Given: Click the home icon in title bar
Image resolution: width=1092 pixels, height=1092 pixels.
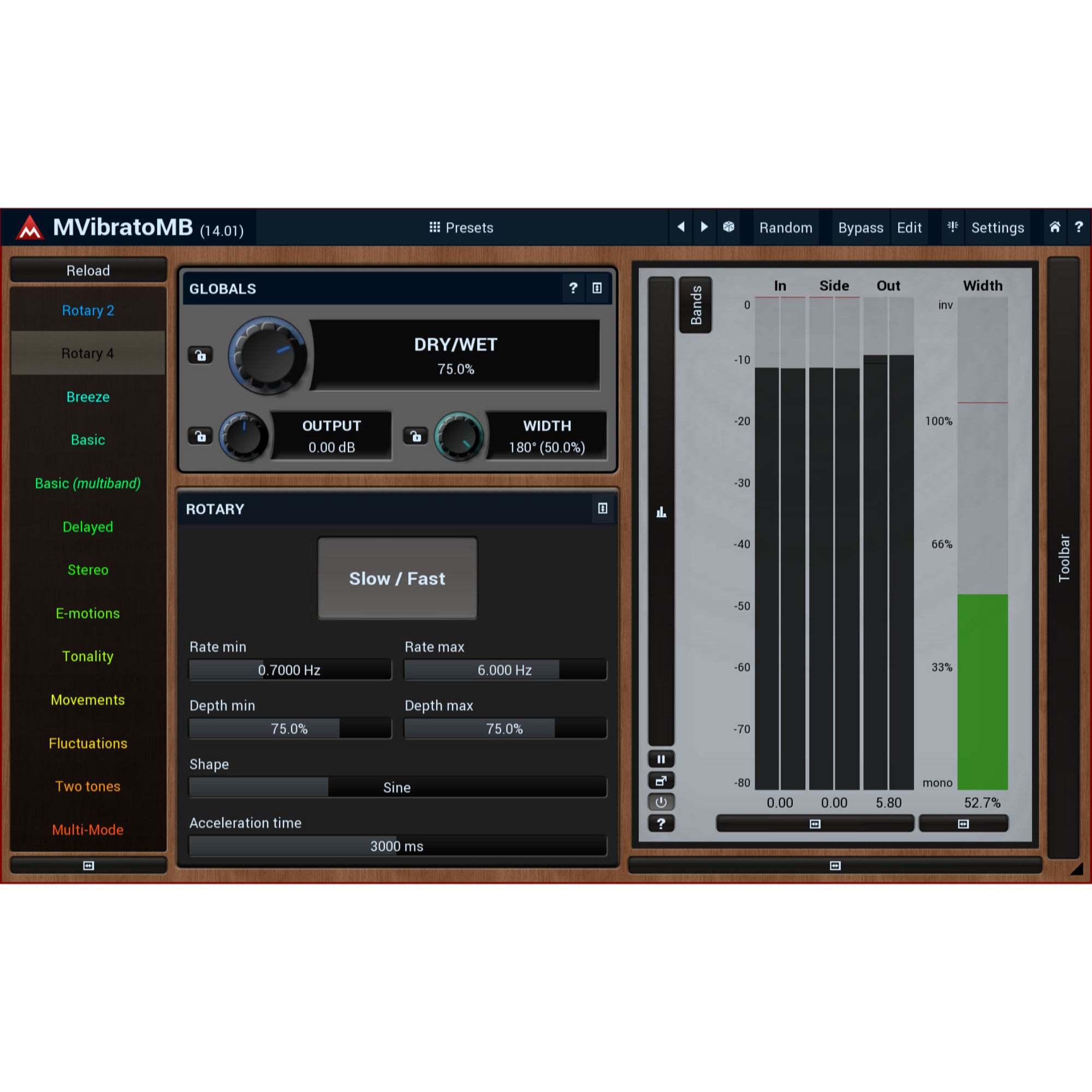Looking at the screenshot, I should 1055,227.
